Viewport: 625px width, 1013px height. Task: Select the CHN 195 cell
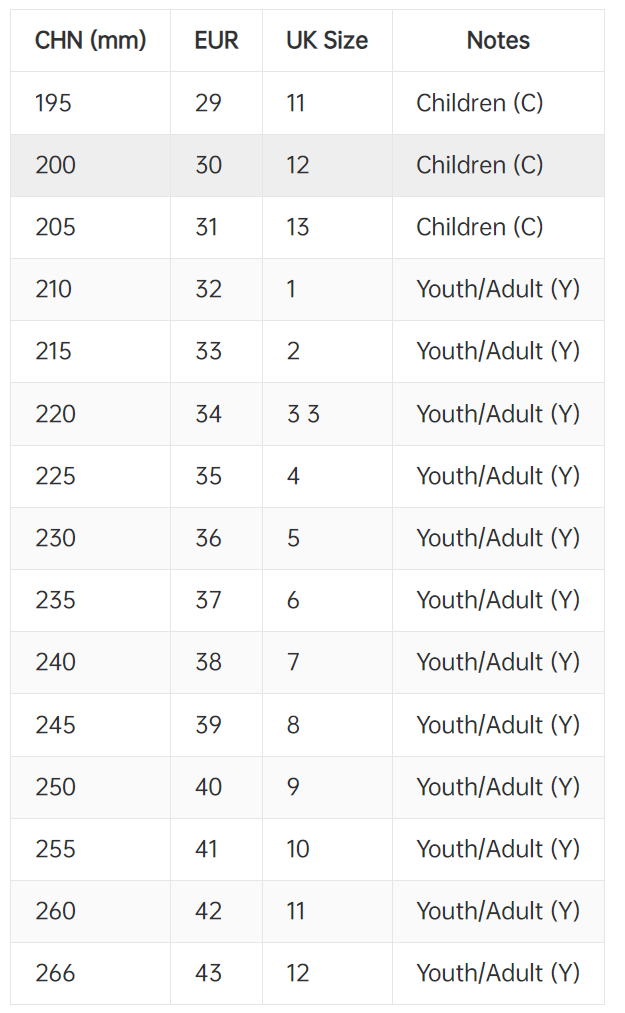[54, 102]
